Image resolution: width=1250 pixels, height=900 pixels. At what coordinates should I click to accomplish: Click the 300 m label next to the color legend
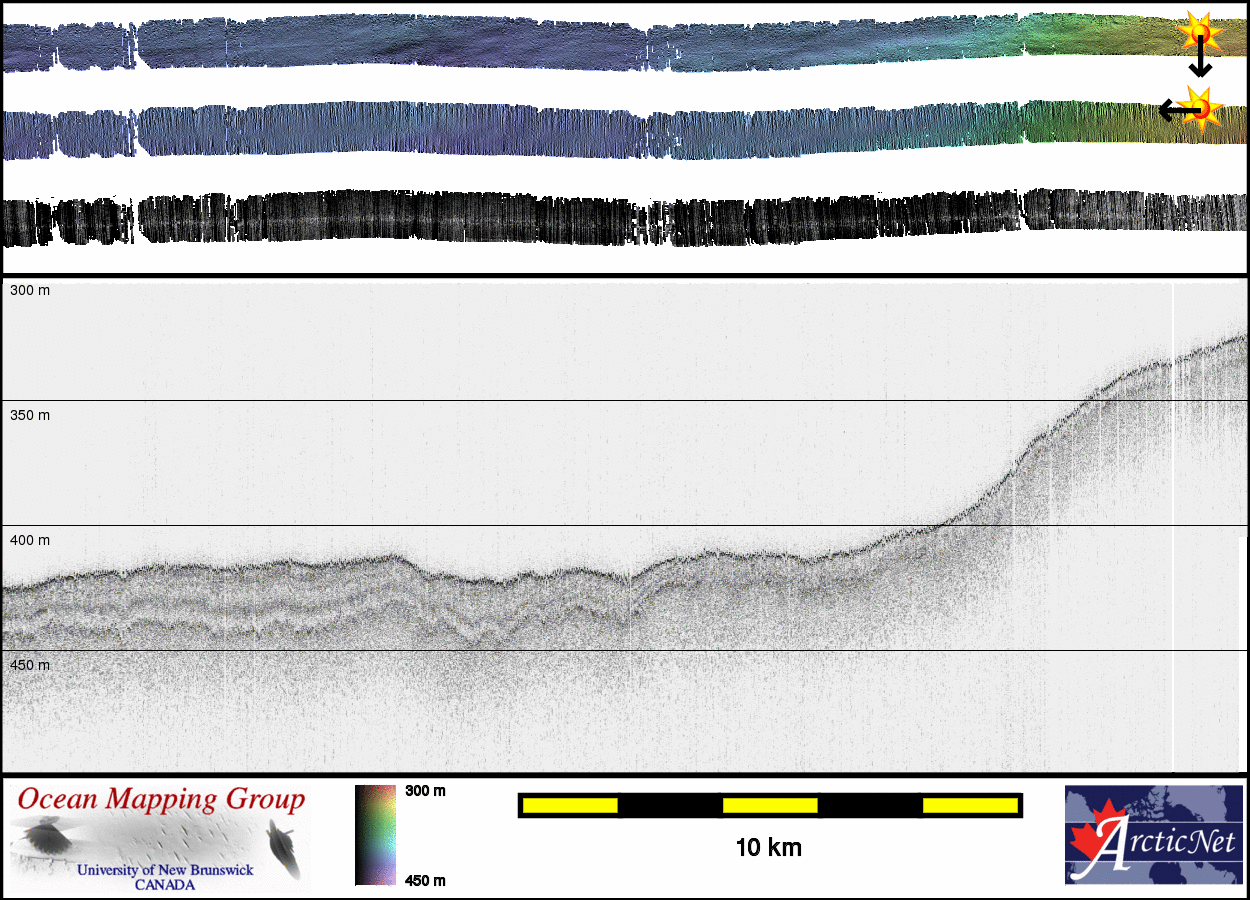point(425,791)
